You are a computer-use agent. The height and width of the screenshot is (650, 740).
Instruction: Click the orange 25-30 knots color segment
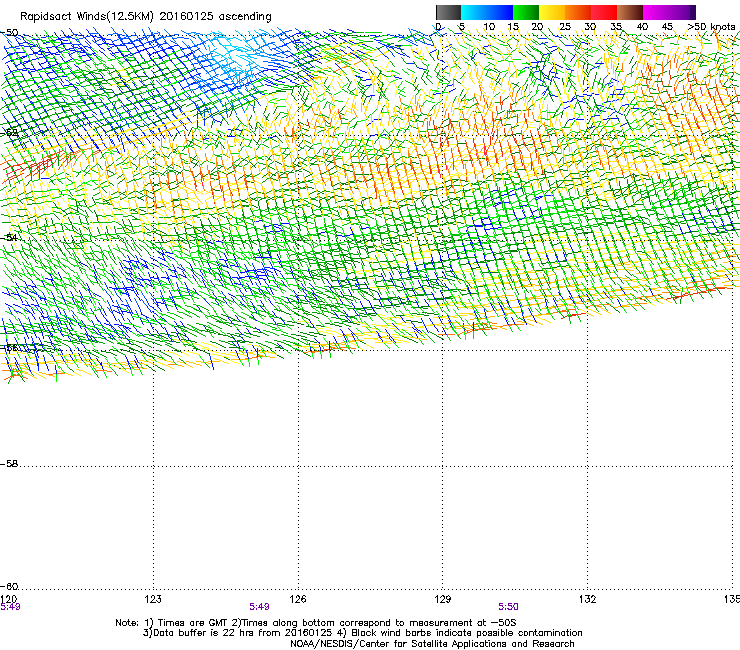tap(578, 12)
